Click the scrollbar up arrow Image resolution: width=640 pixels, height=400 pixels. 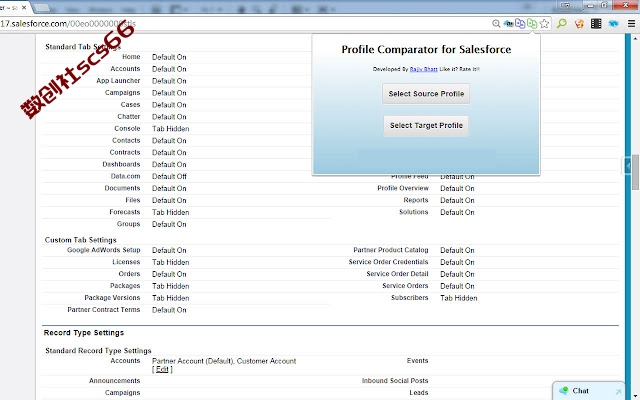tap(636, 38)
